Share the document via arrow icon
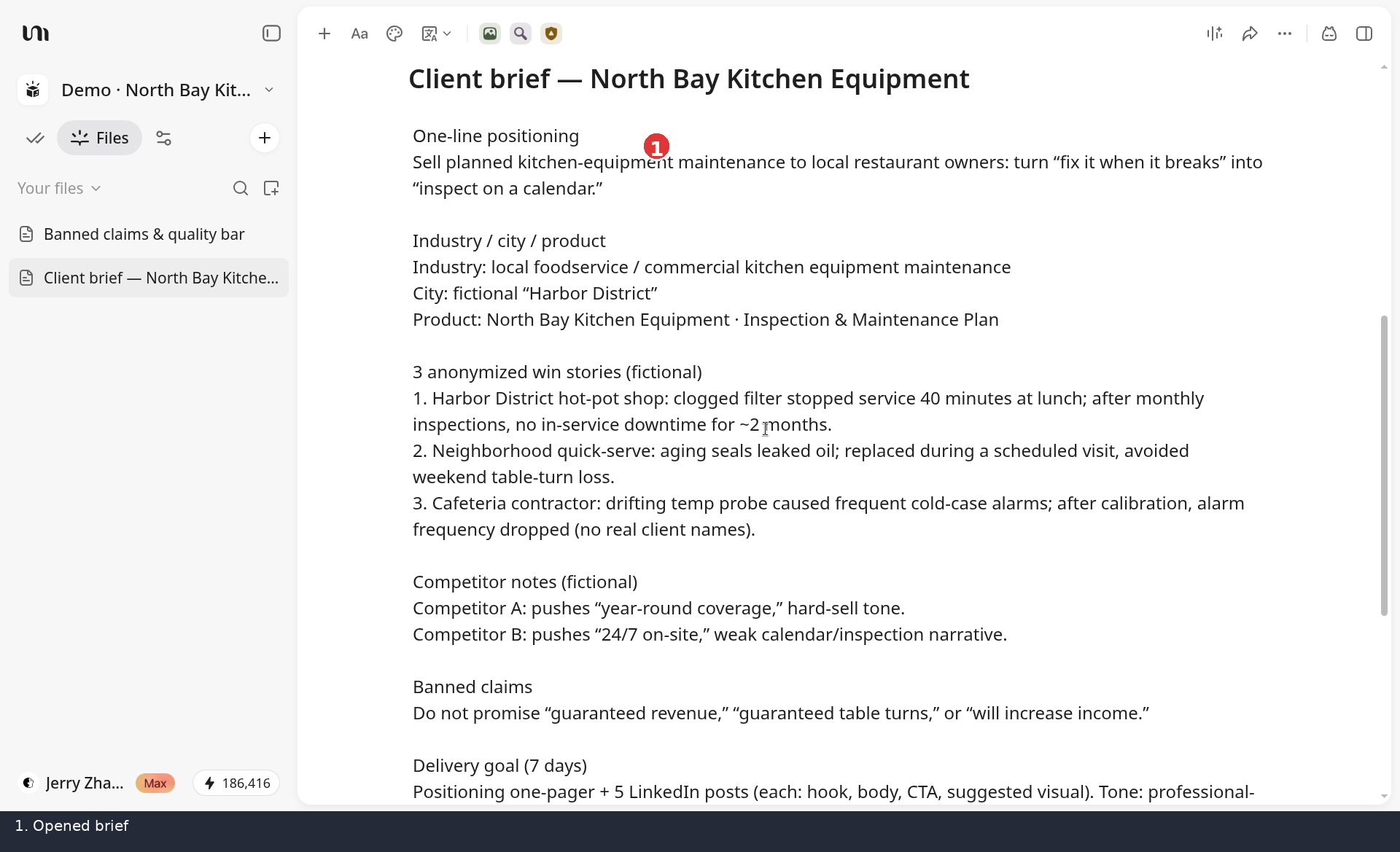Viewport: 1400px width, 852px height. (1250, 34)
